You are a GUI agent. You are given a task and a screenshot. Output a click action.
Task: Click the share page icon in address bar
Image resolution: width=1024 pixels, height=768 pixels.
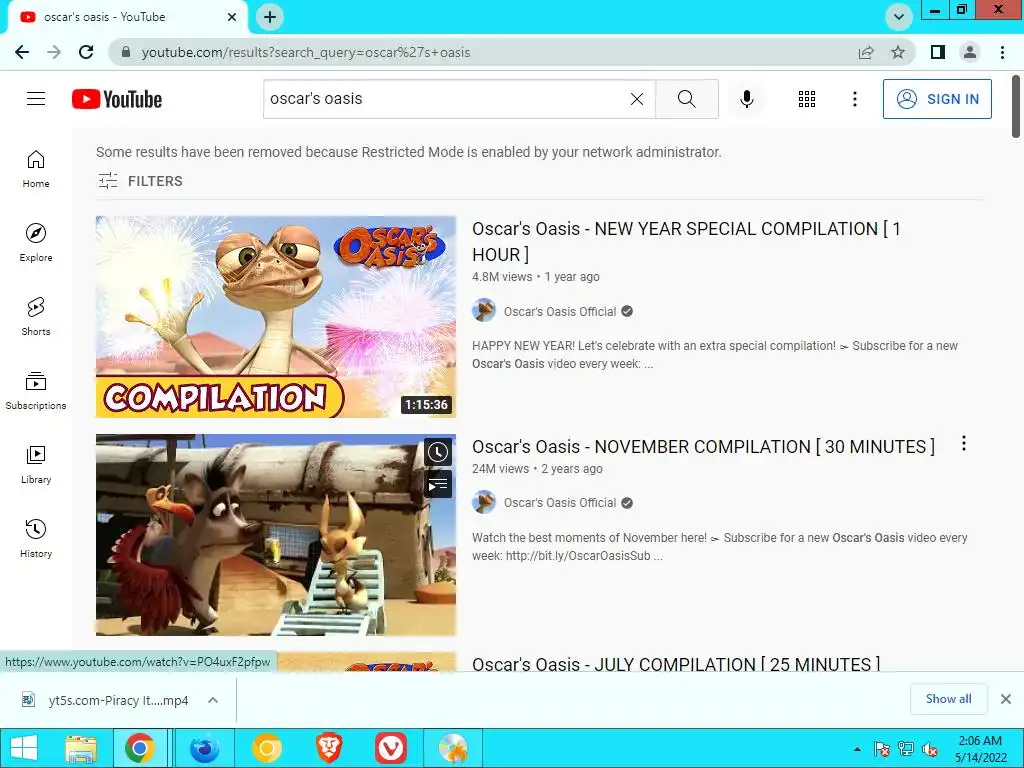click(866, 52)
